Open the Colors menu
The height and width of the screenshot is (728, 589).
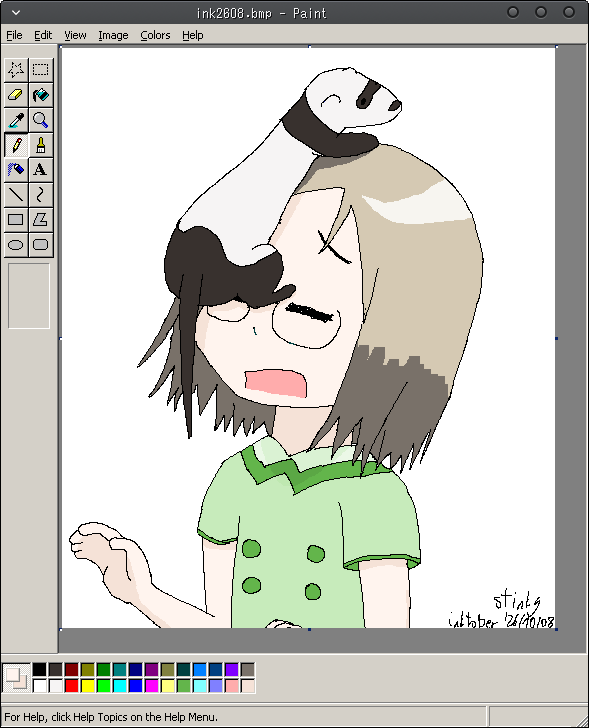[x=155, y=35]
